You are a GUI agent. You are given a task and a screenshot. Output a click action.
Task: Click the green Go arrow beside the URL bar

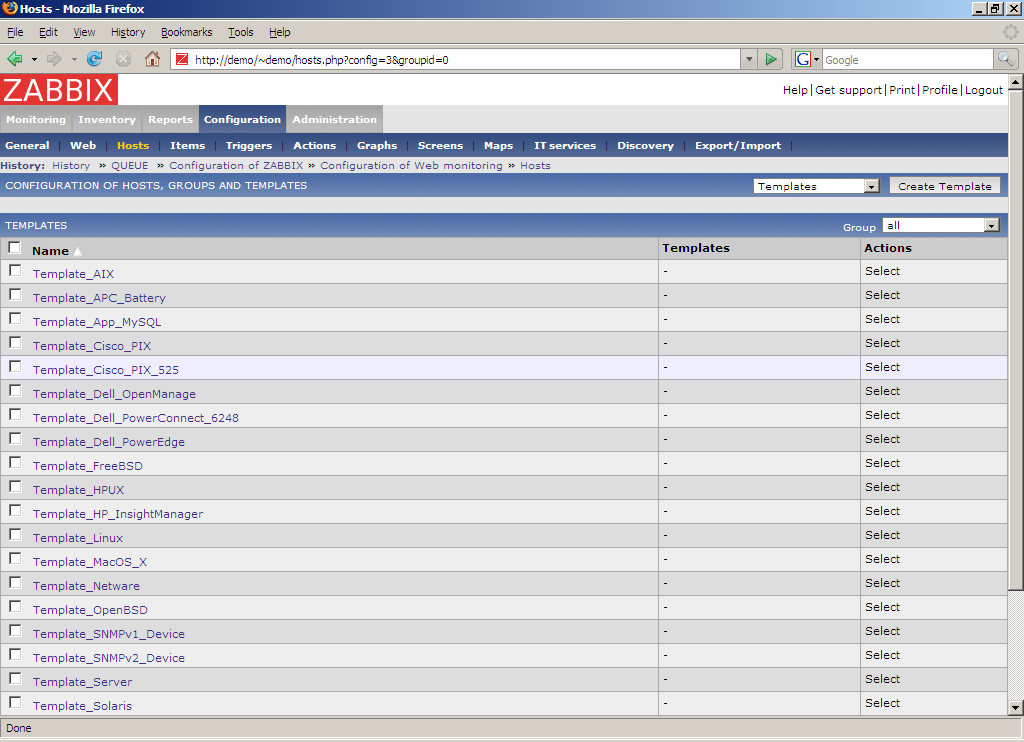pos(771,59)
